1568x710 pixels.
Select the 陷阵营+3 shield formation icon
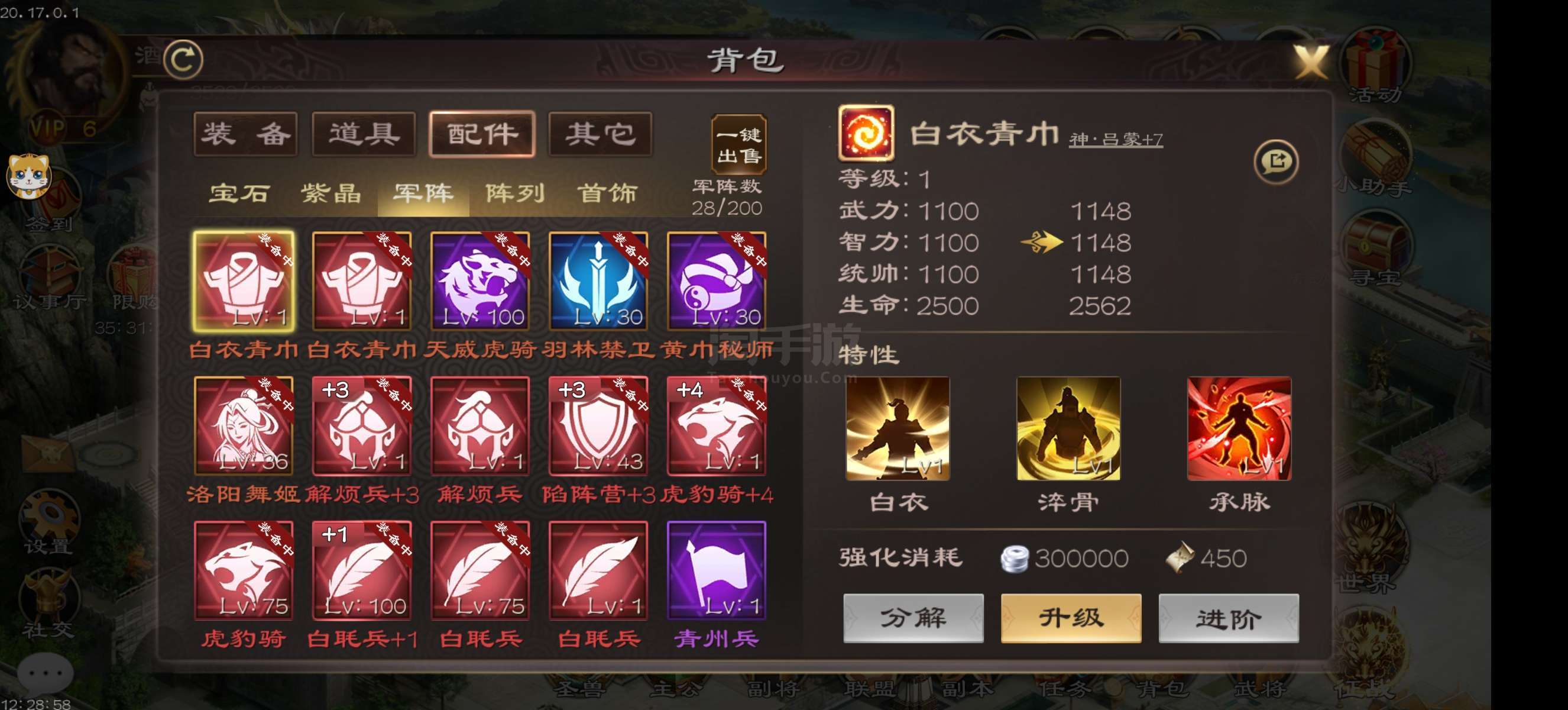point(598,425)
